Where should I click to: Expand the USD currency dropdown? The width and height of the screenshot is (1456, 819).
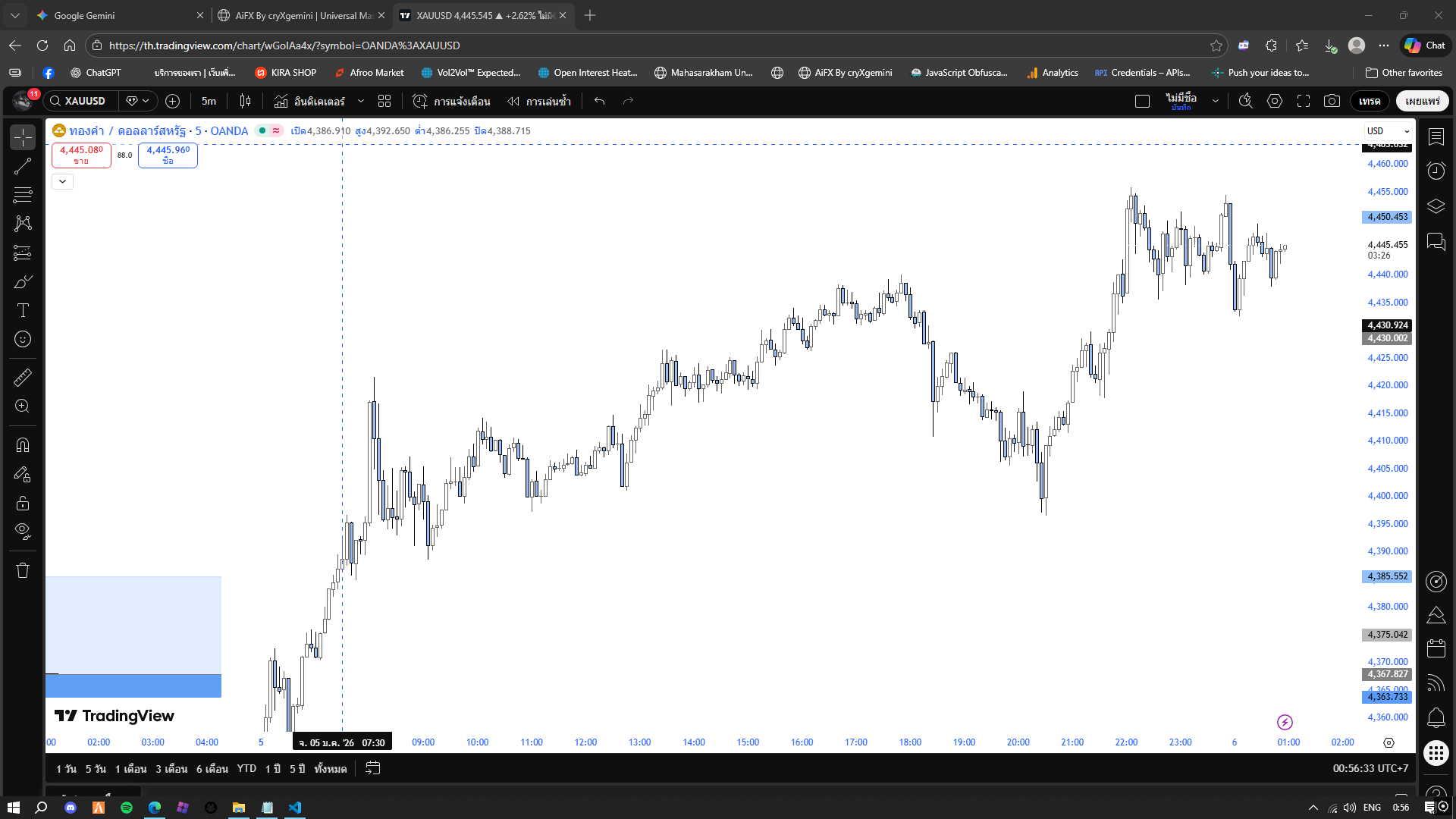pos(1388,131)
